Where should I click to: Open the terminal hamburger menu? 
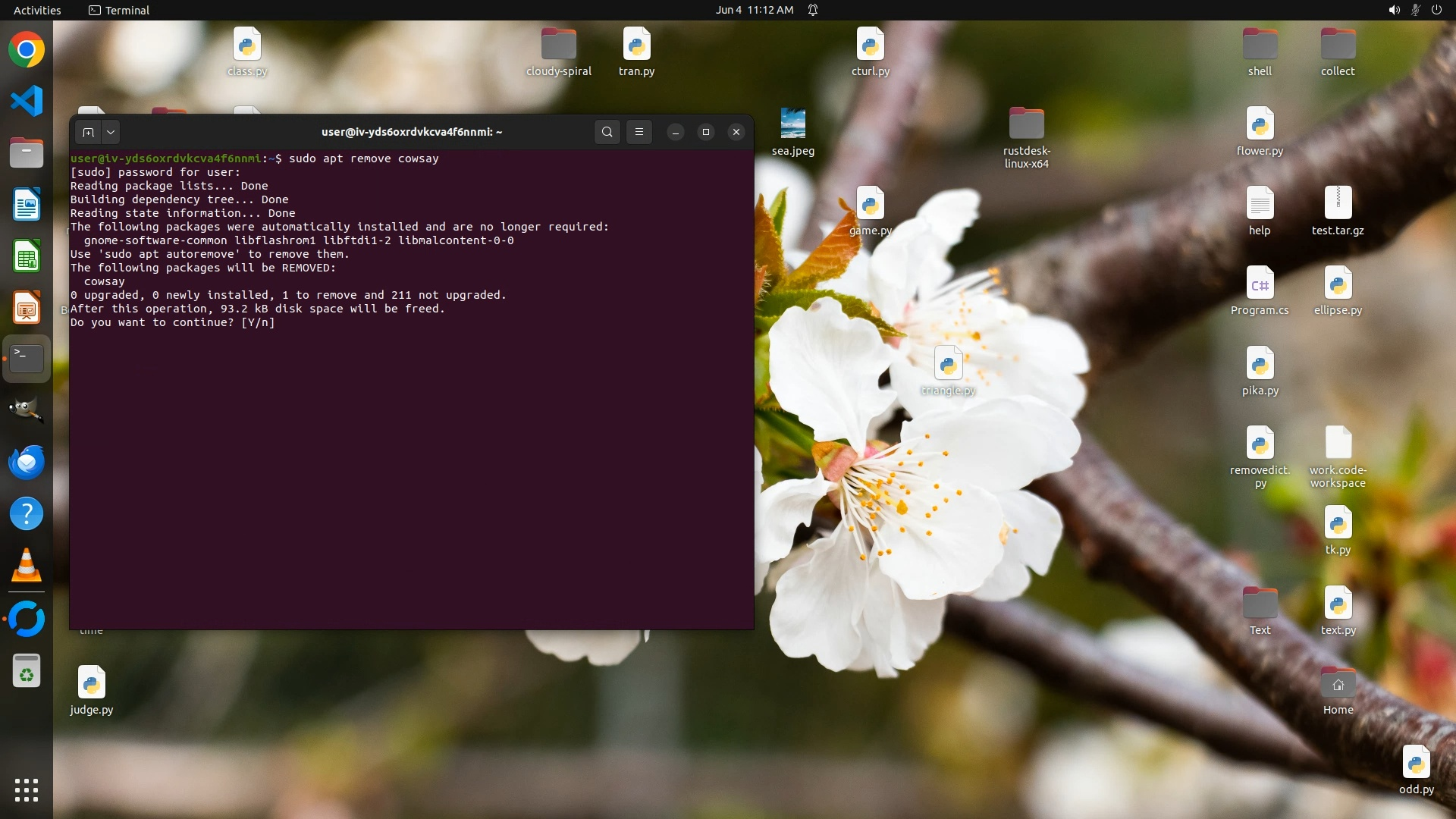(639, 132)
